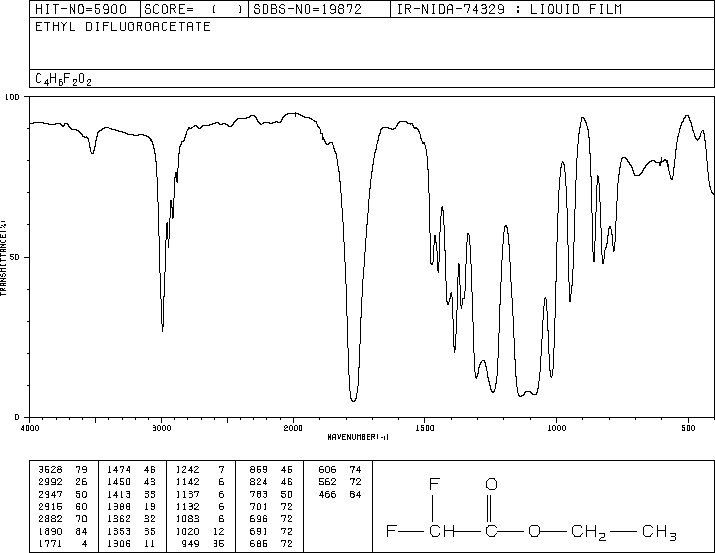Click the WAVENUMBER axis title
Viewport: 715px width, 553px height.
point(358,437)
